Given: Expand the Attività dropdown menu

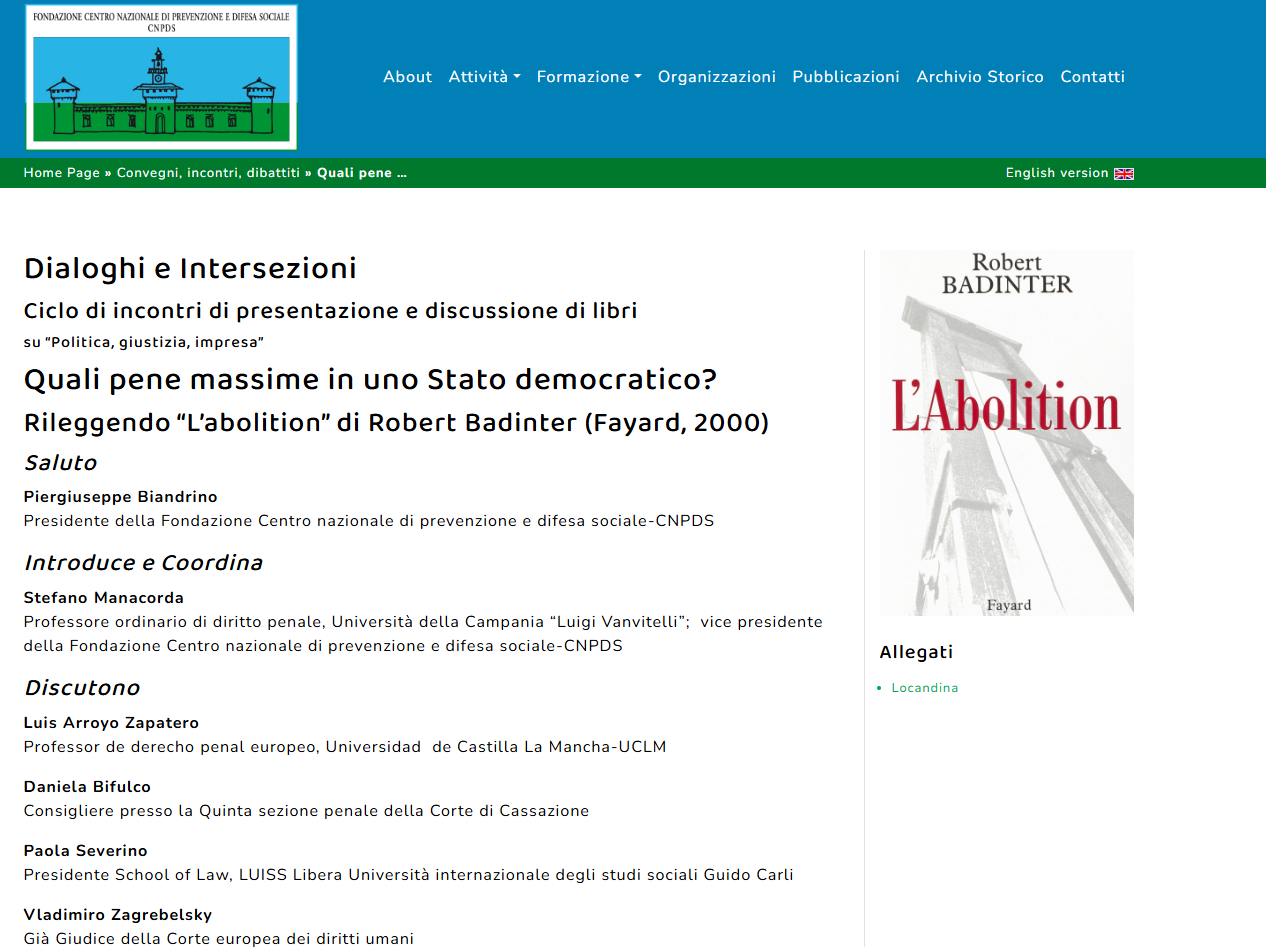Looking at the screenshot, I should (x=484, y=77).
